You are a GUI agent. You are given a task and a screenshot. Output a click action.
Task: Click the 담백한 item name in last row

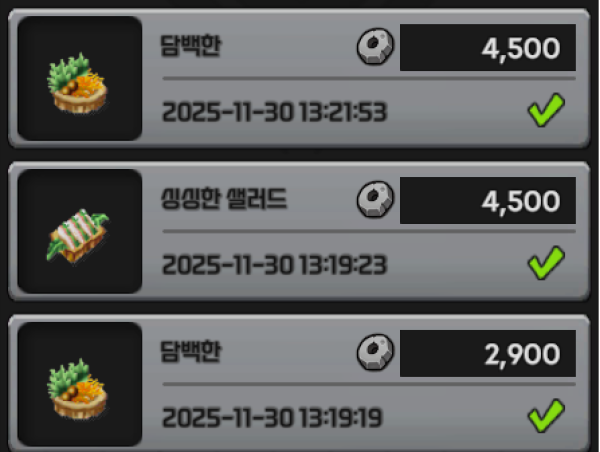[191, 352]
